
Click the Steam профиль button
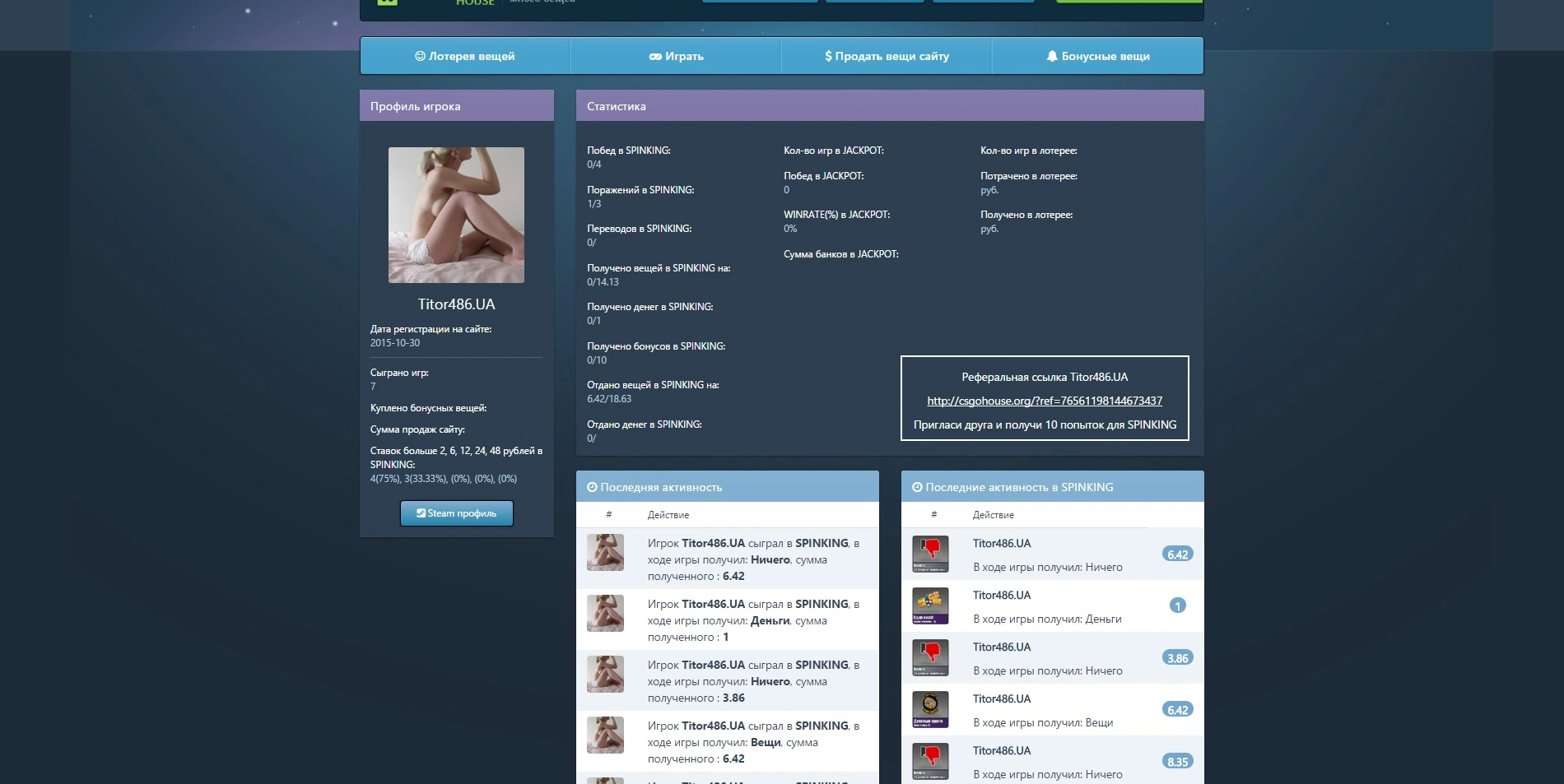click(457, 513)
